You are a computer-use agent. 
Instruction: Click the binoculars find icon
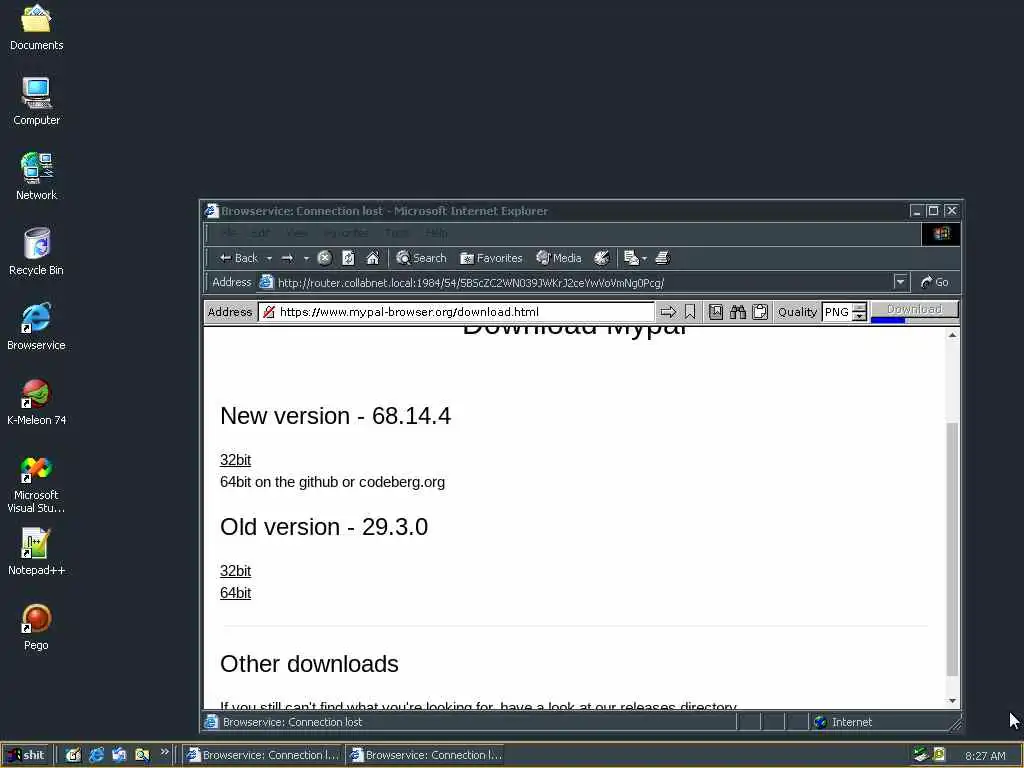[x=738, y=312]
